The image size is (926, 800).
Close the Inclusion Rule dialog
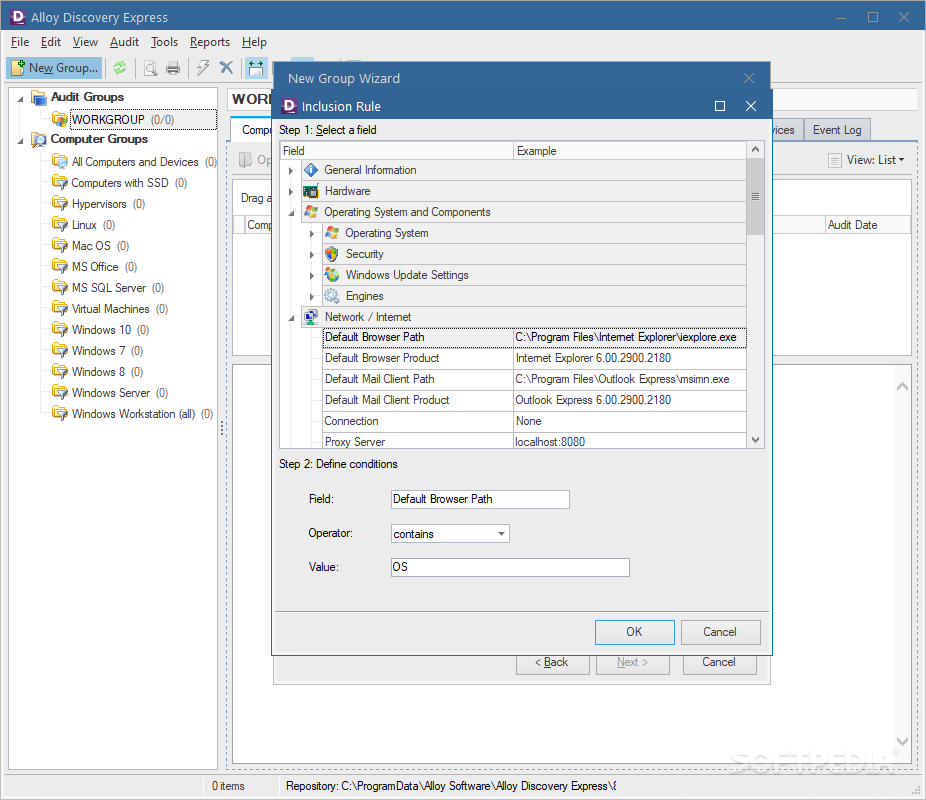coord(751,106)
